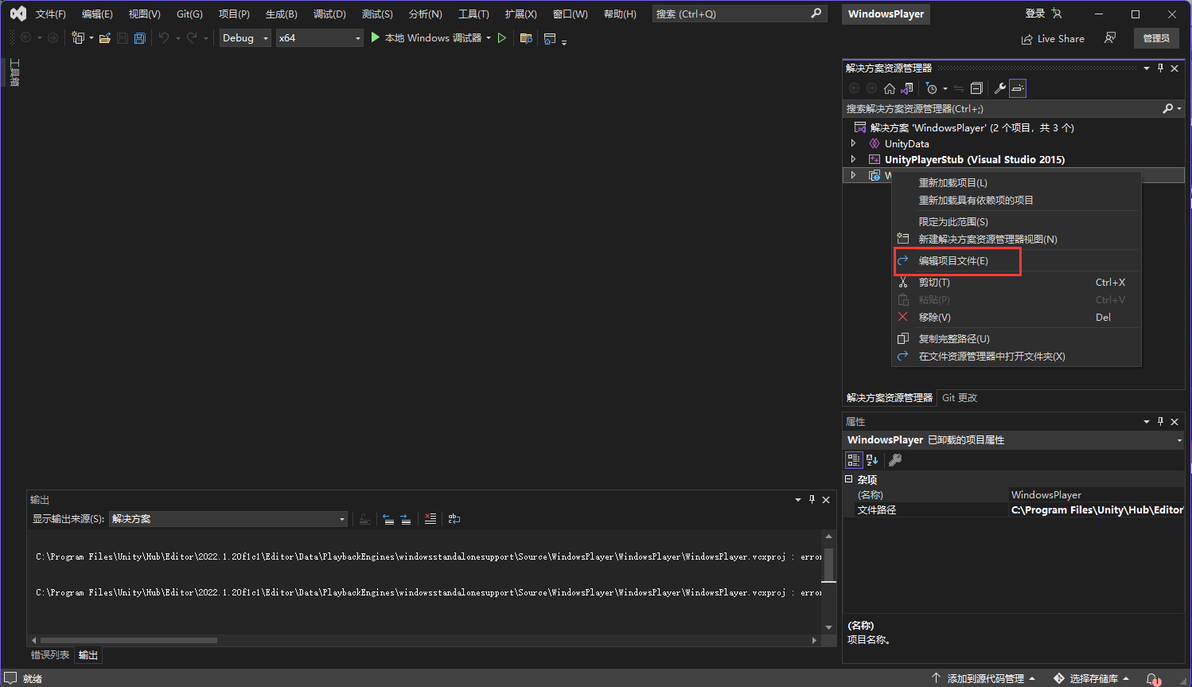Click the find in files folder icon

tap(525, 38)
